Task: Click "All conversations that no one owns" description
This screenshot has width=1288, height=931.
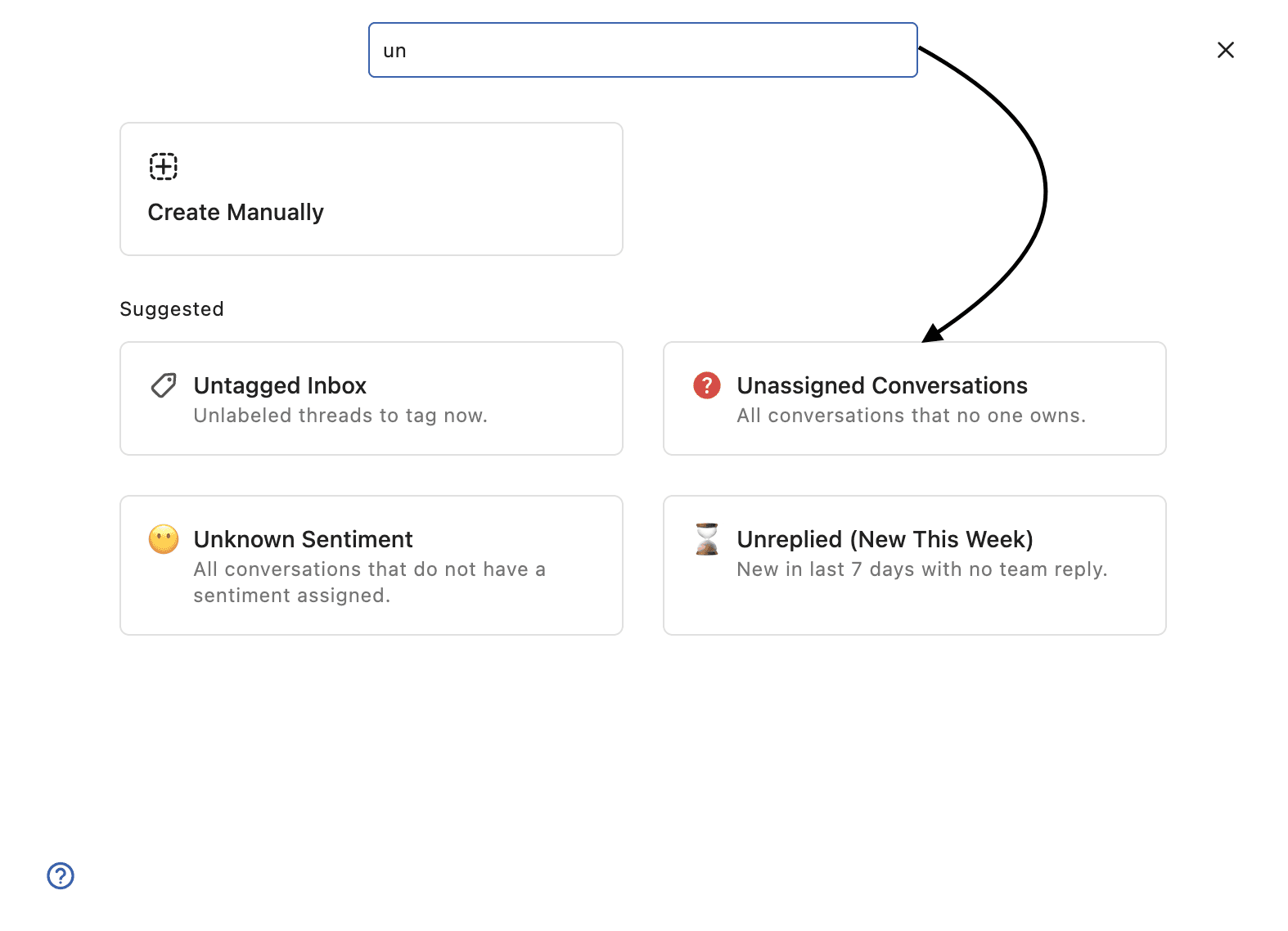Action: (x=911, y=416)
